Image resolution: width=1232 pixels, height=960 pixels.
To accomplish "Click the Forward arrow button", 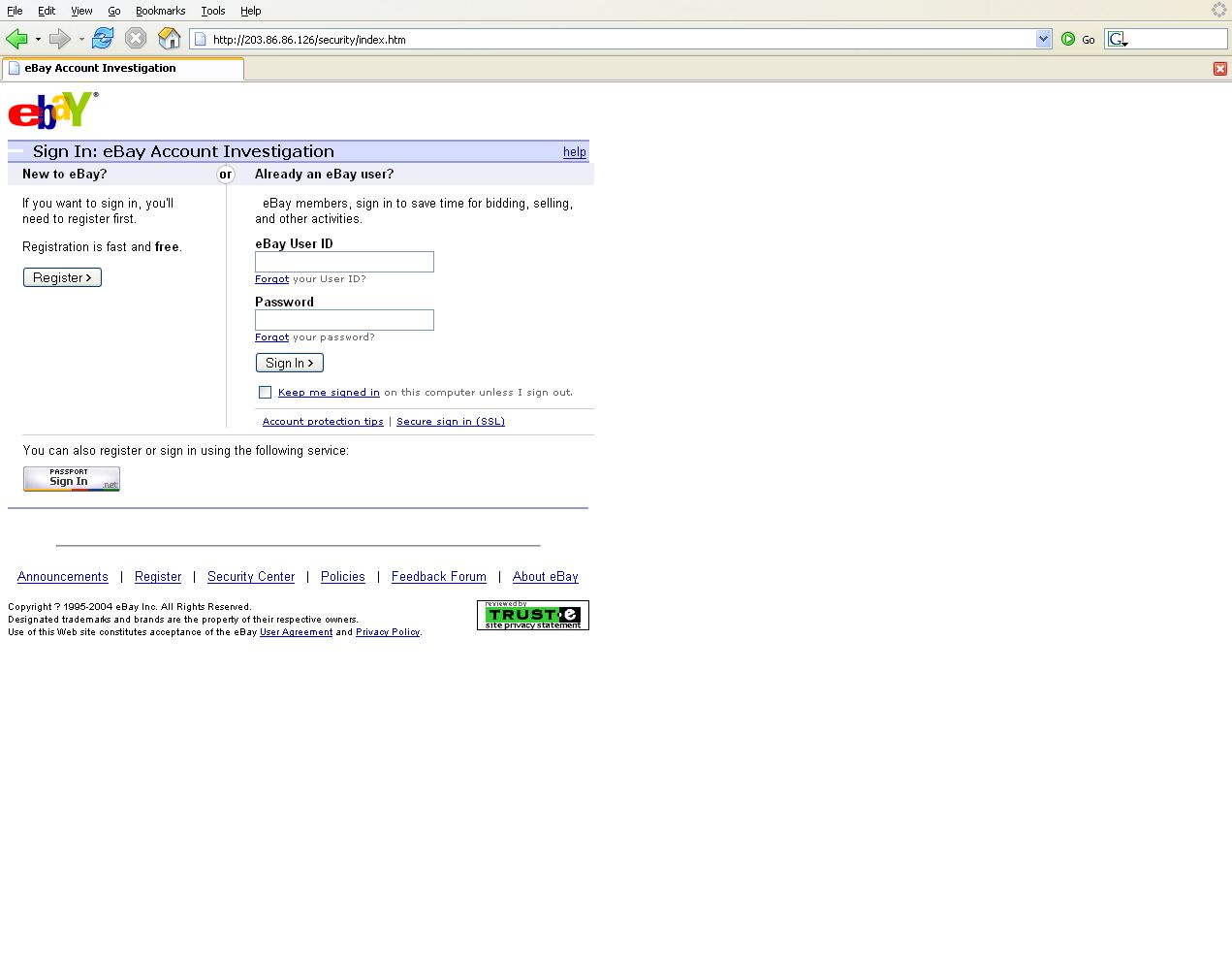I will pos(60,39).
